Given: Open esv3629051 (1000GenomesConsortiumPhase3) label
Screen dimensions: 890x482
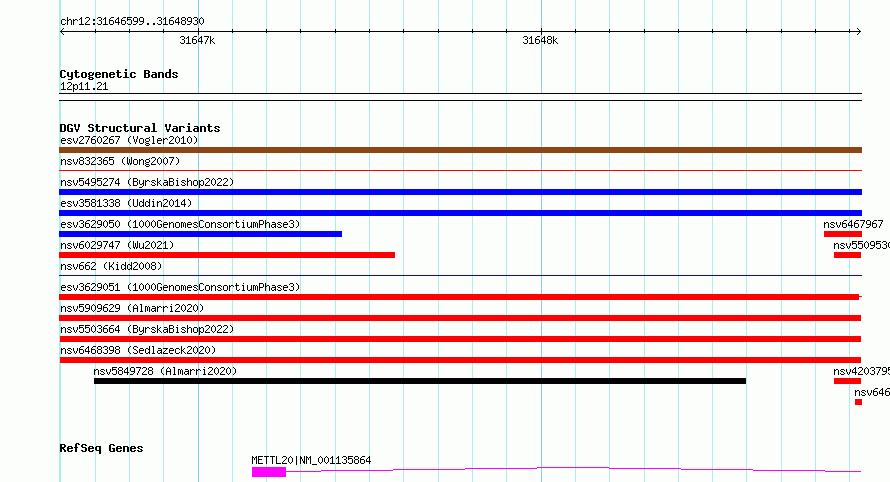Looking at the screenshot, I should [180, 287].
